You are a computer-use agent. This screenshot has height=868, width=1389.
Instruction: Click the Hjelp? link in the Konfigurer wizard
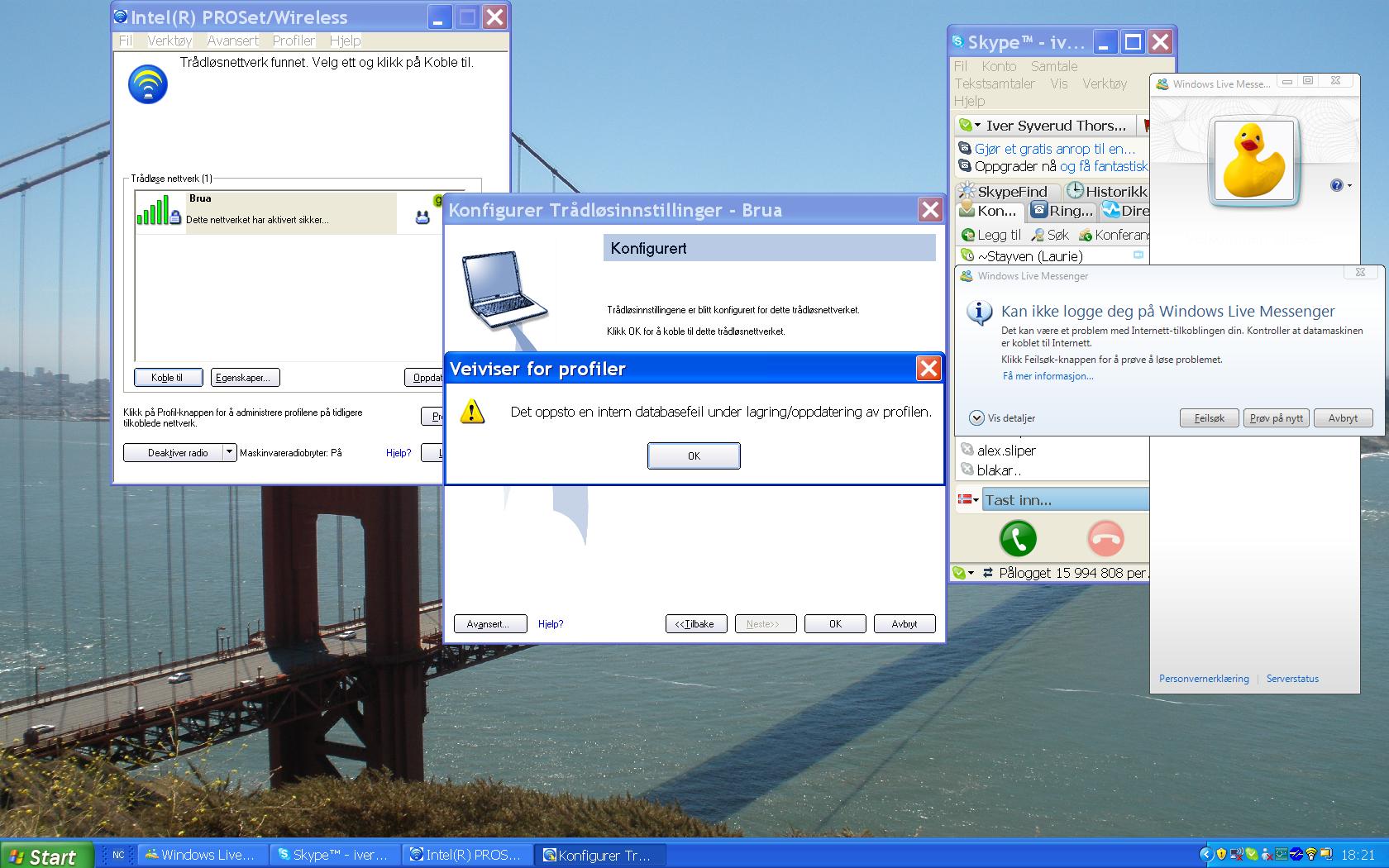(x=551, y=624)
